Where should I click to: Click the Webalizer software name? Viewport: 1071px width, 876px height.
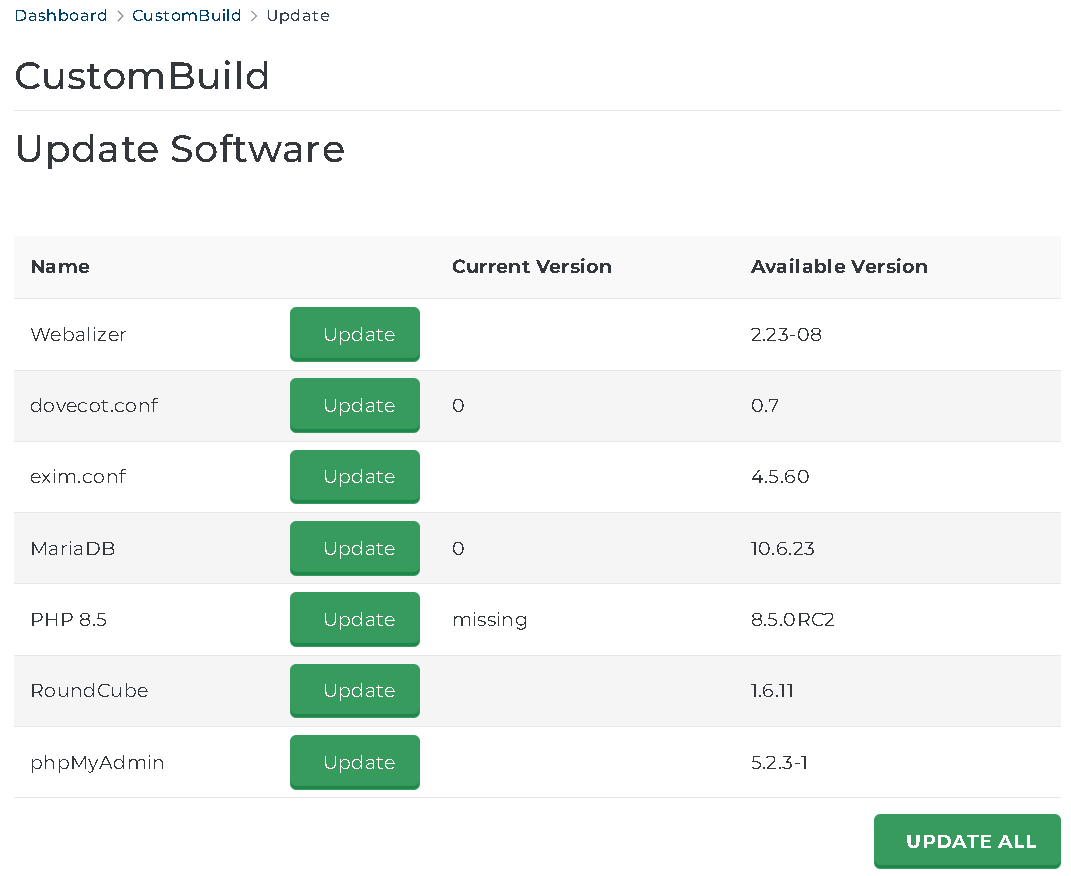[x=78, y=335]
